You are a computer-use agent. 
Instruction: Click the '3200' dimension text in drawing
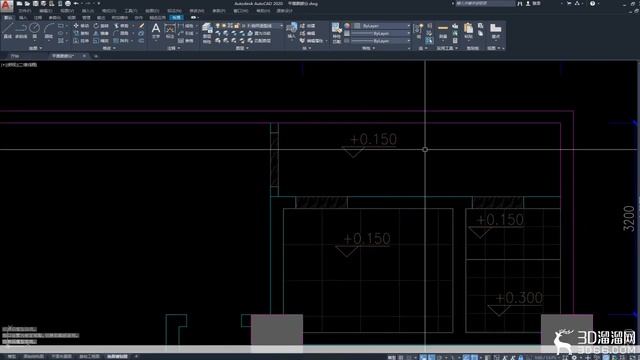click(x=629, y=218)
